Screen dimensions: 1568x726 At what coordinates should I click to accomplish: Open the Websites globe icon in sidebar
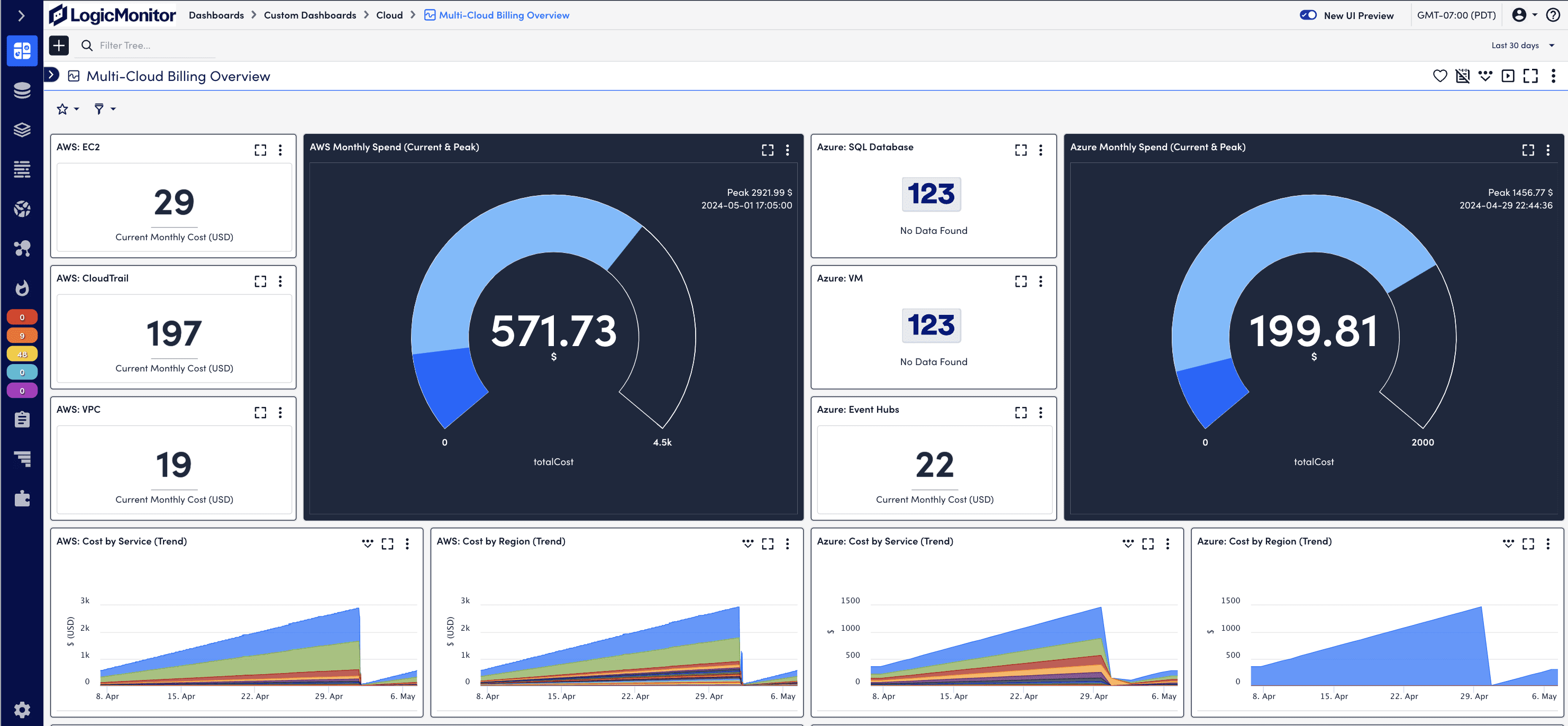point(22,209)
